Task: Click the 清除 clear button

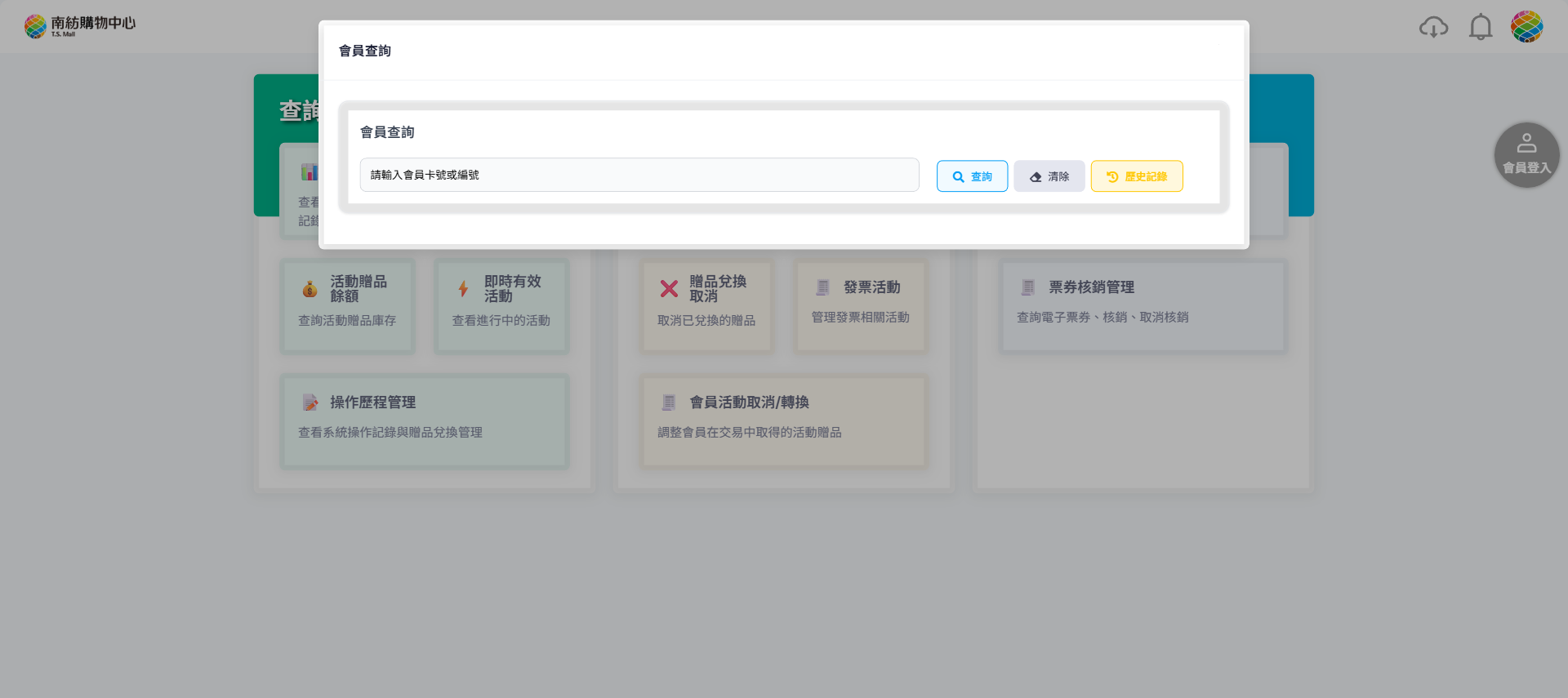Action: (1049, 176)
